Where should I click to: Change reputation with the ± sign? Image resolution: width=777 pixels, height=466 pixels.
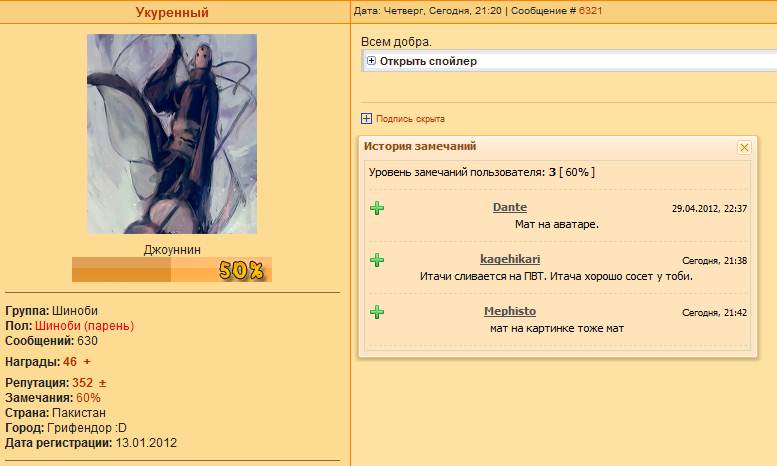[x=103, y=383]
